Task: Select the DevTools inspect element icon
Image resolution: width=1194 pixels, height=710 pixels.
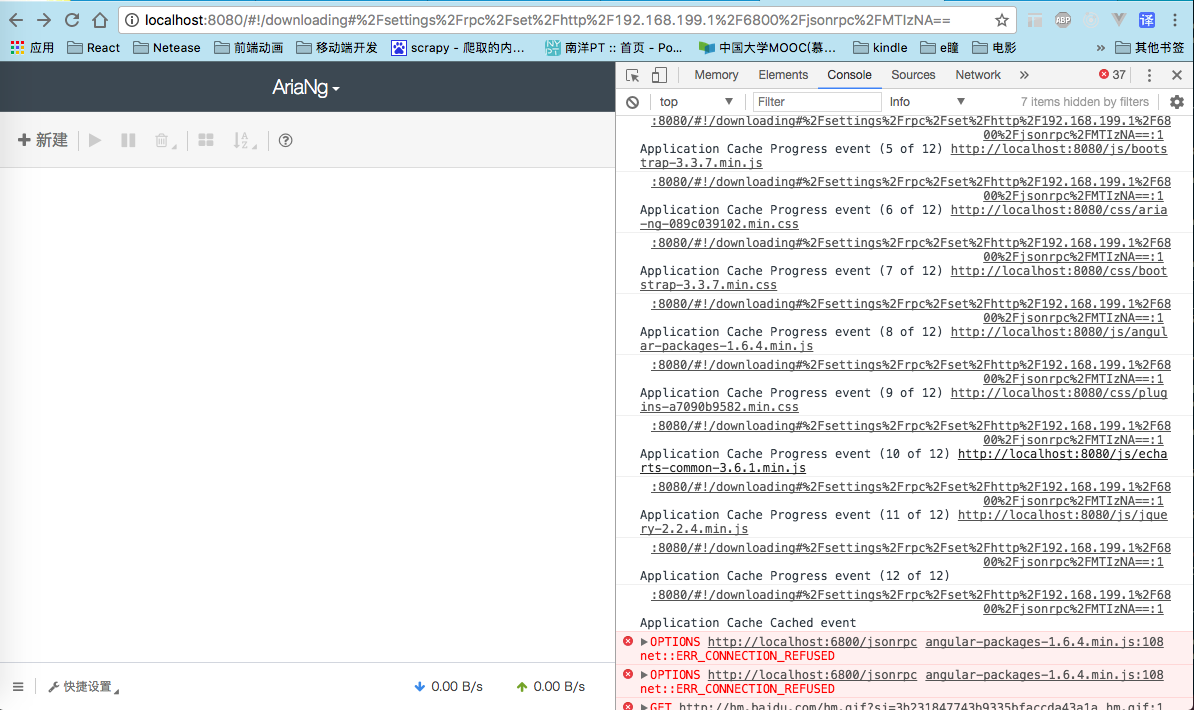Action: tap(631, 74)
